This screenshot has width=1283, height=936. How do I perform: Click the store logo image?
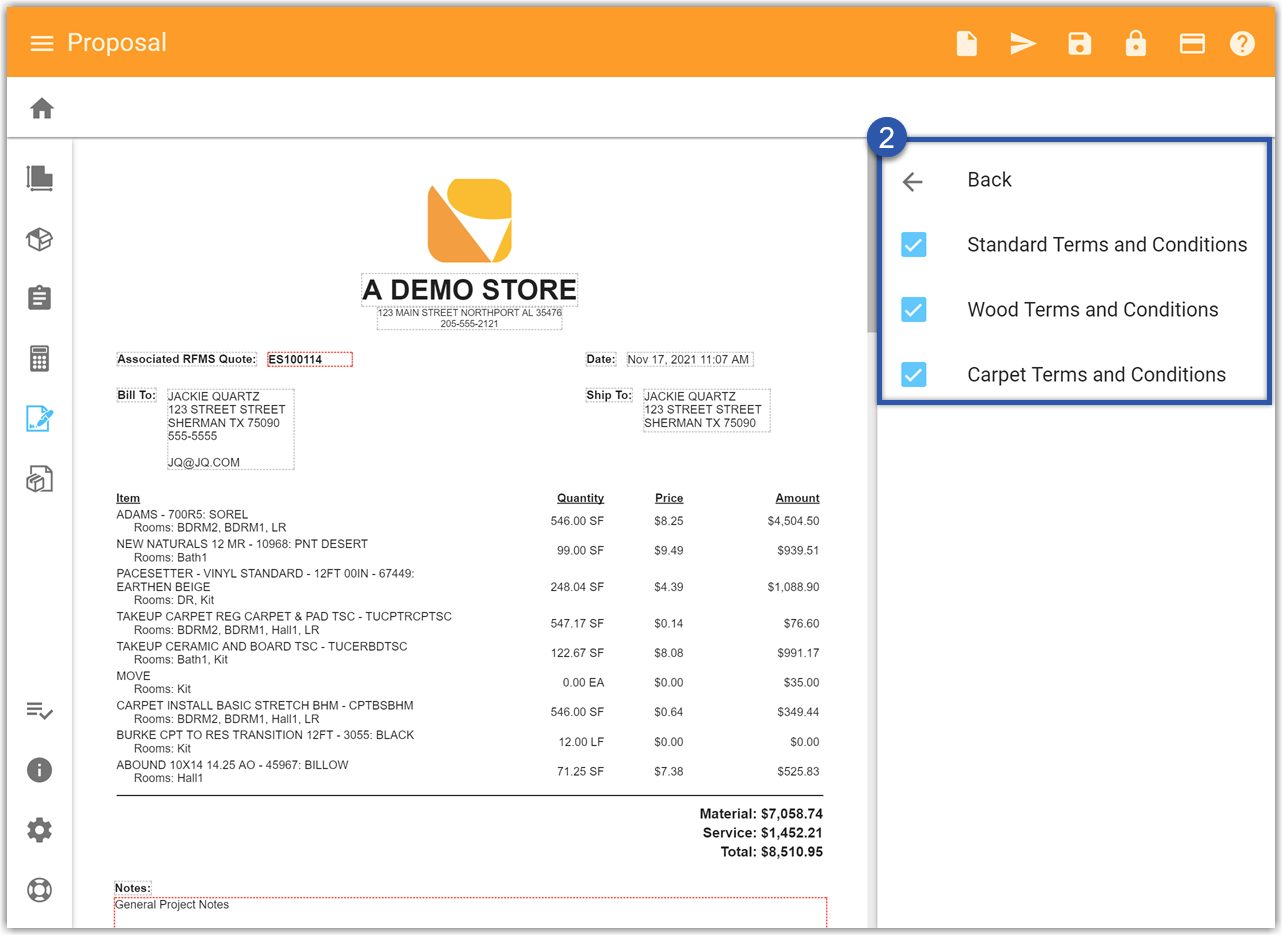(469, 221)
